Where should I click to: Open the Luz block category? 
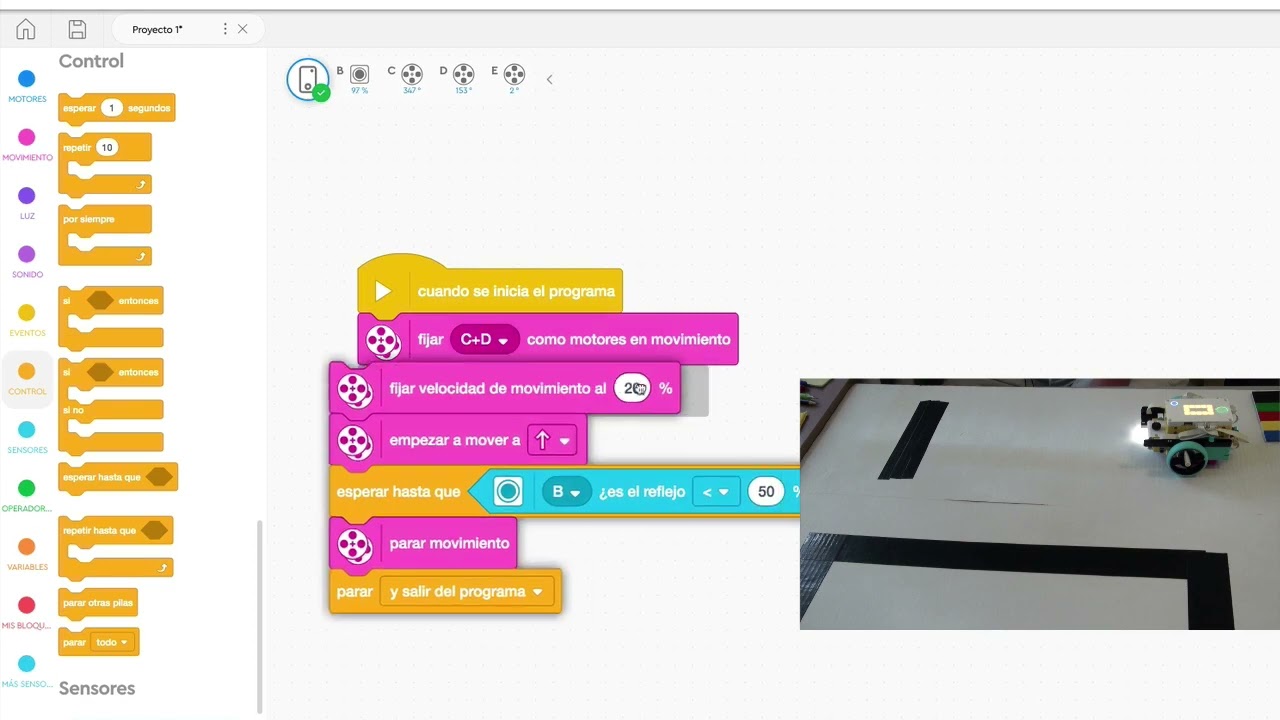(x=27, y=203)
